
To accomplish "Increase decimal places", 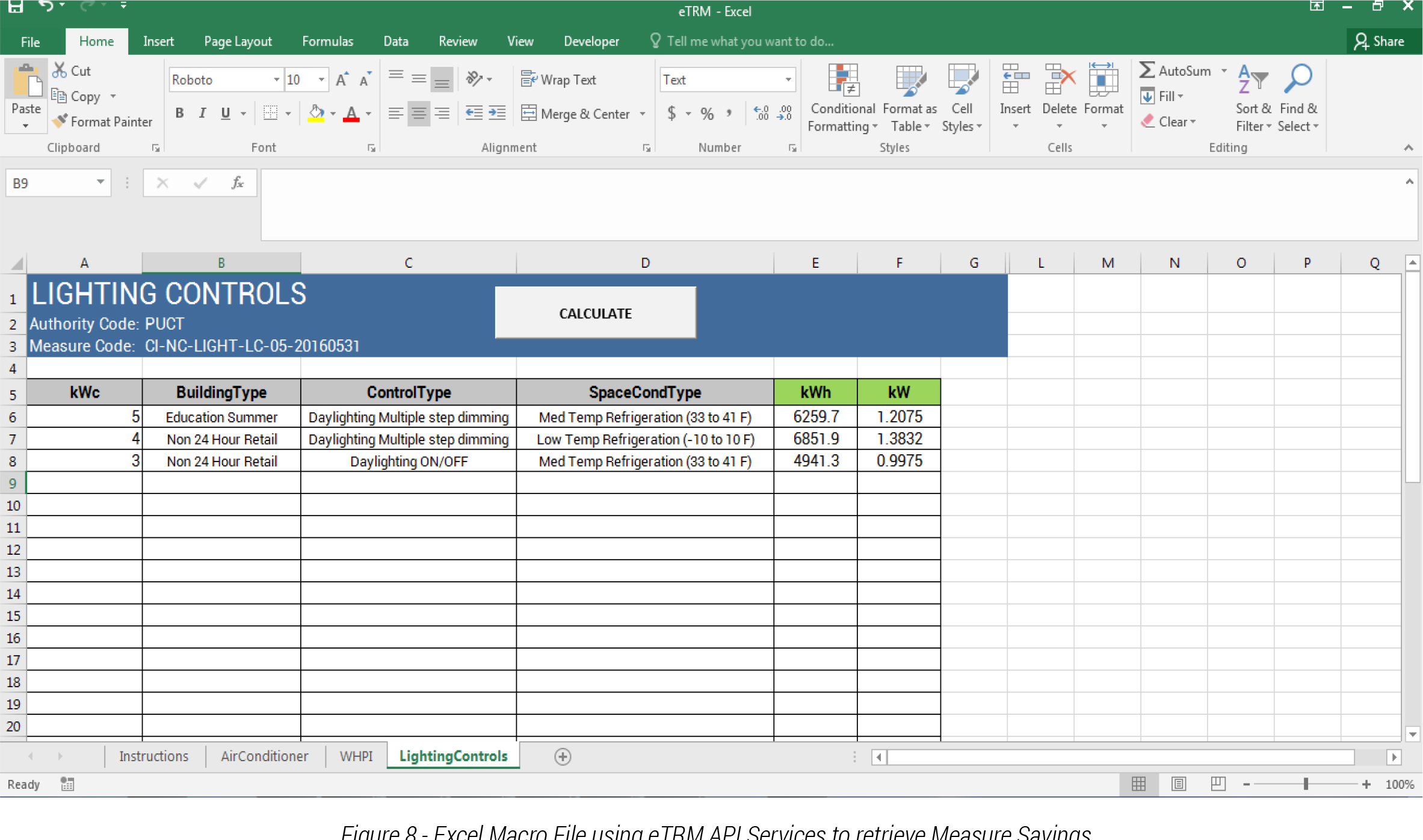I will pyautogui.click(x=761, y=113).
